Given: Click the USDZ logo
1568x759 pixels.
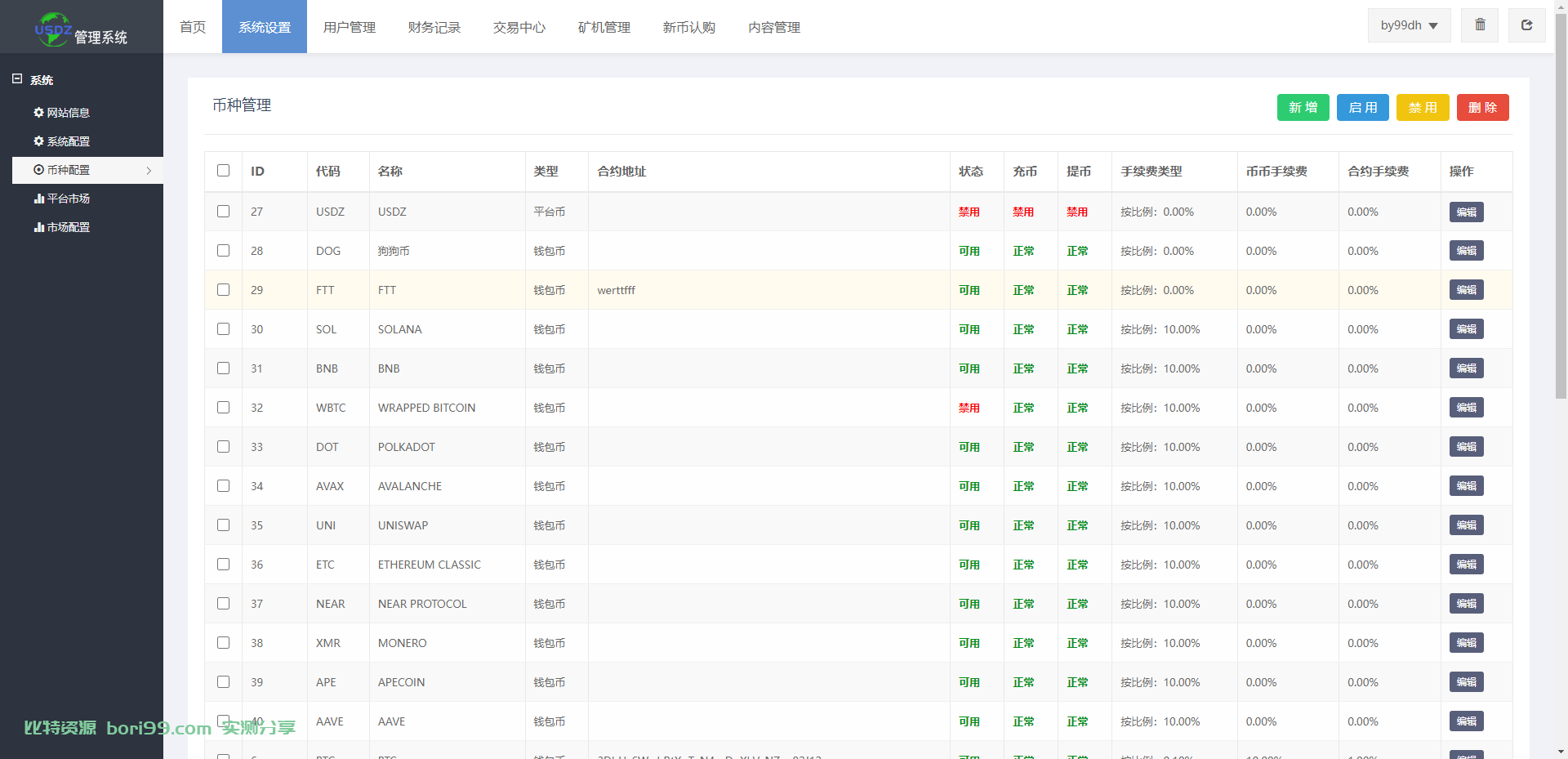Looking at the screenshot, I should [x=53, y=29].
